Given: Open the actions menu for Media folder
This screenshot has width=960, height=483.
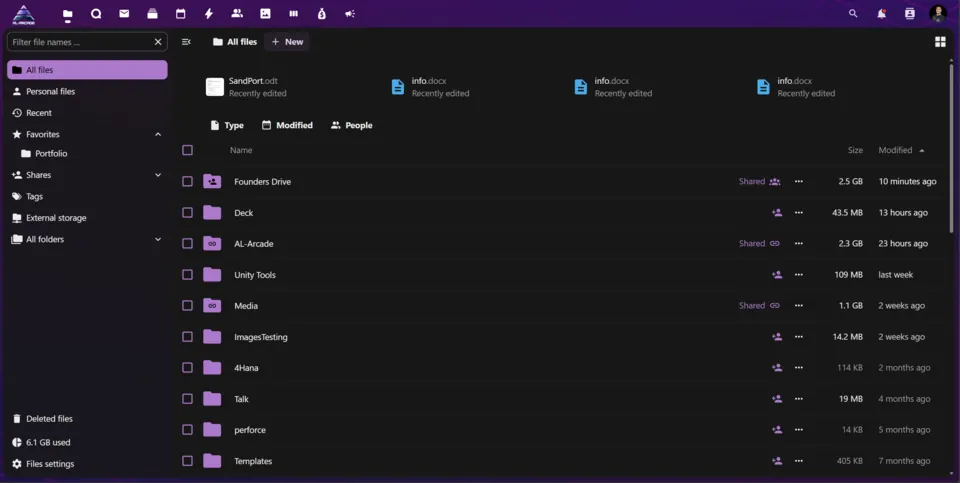Looking at the screenshot, I should coord(798,305).
